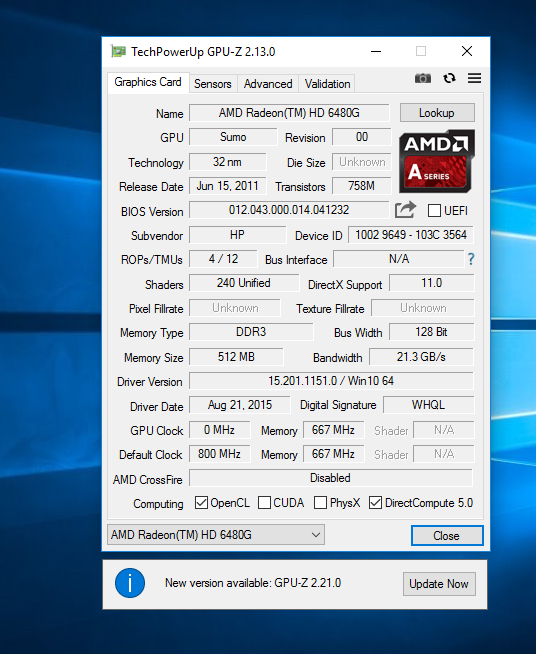
Task: Take a screenshot with the camera icon
Action: 423,78
